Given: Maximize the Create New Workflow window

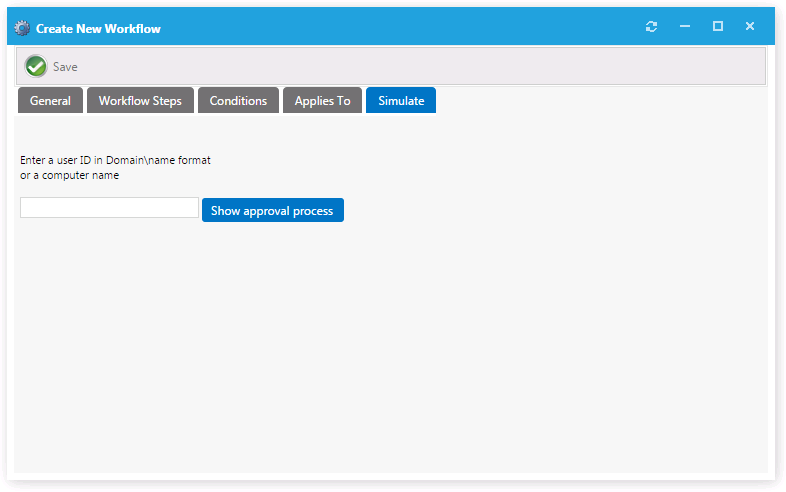Looking at the screenshot, I should (x=718, y=27).
